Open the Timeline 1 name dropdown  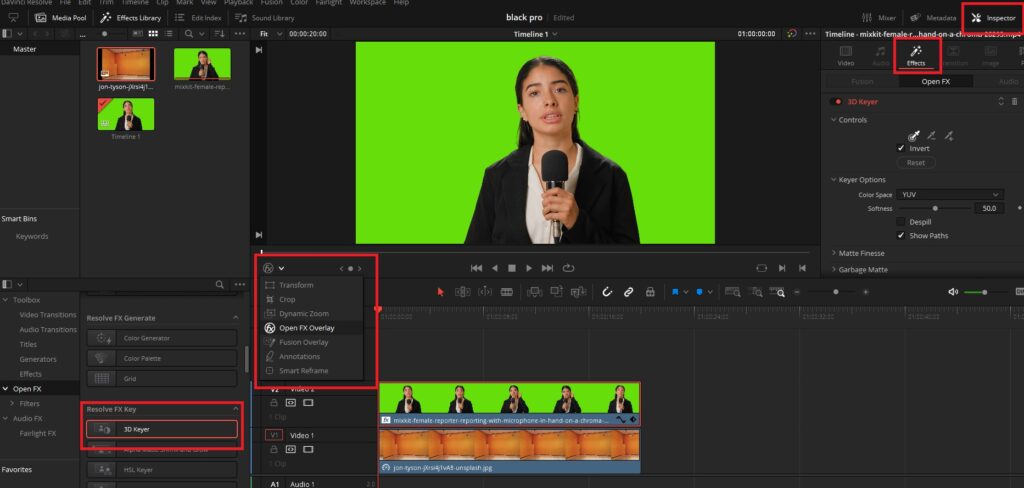[536, 33]
